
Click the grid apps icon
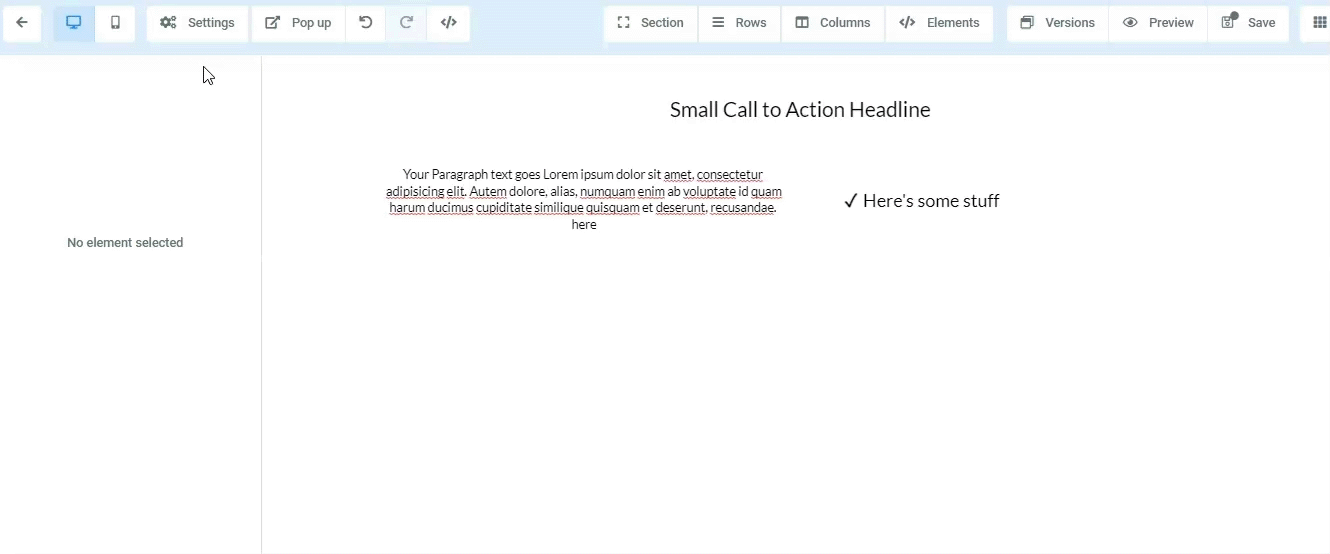pyautogui.click(x=1318, y=23)
